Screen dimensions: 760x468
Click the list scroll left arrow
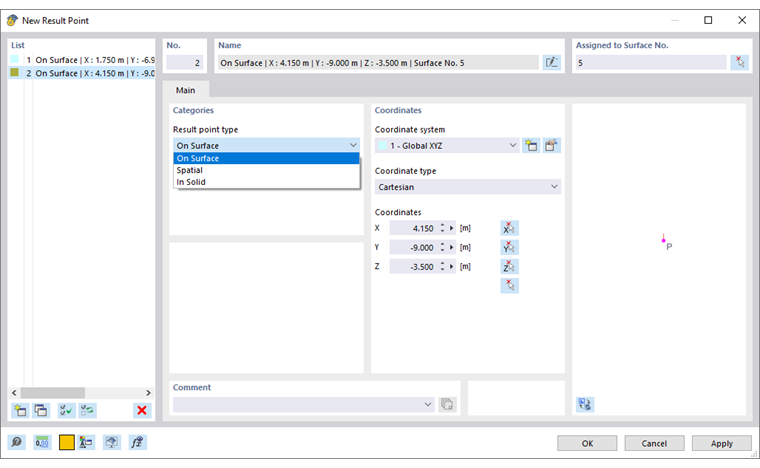[x=14, y=392]
